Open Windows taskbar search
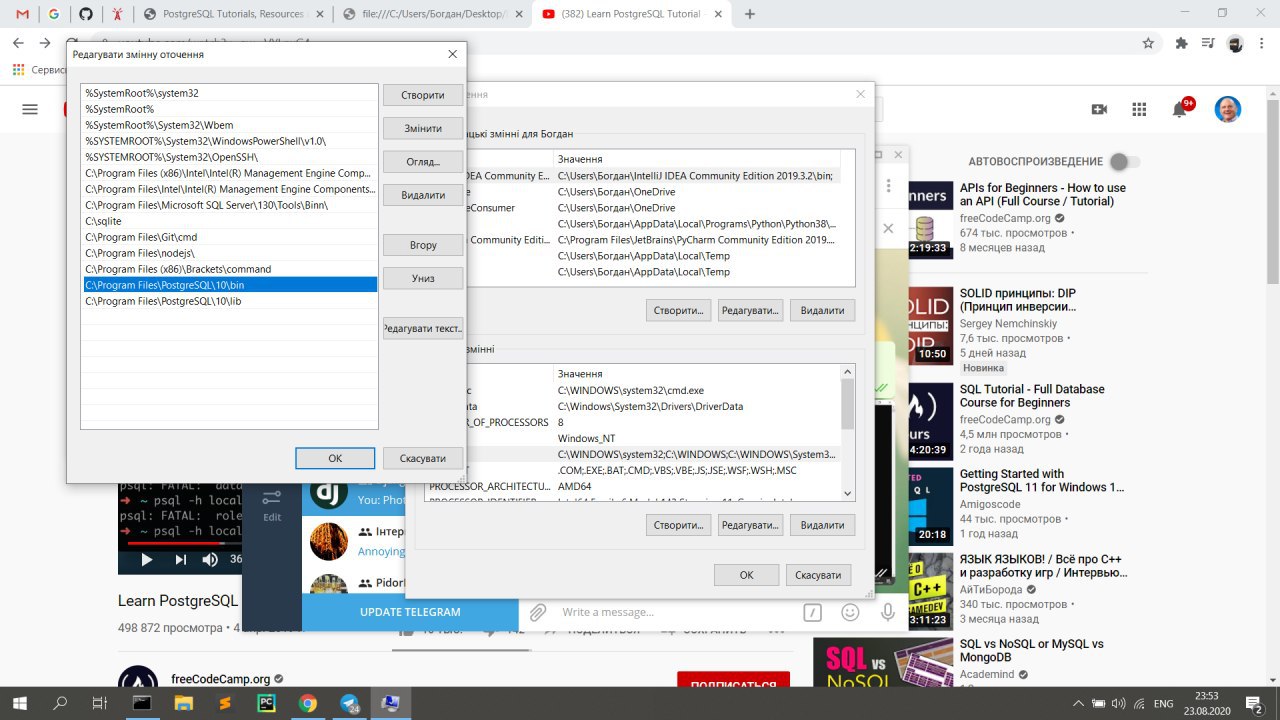 coord(60,703)
